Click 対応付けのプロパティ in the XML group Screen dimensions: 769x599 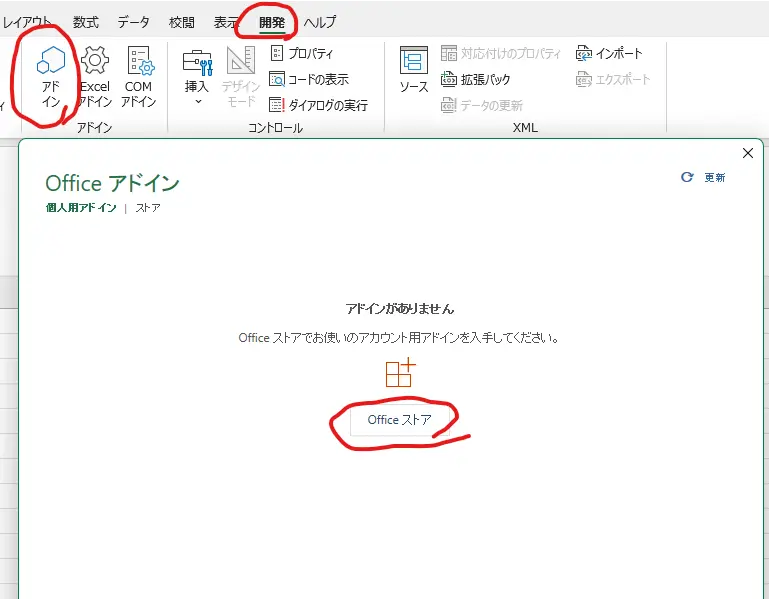[500, 53]
